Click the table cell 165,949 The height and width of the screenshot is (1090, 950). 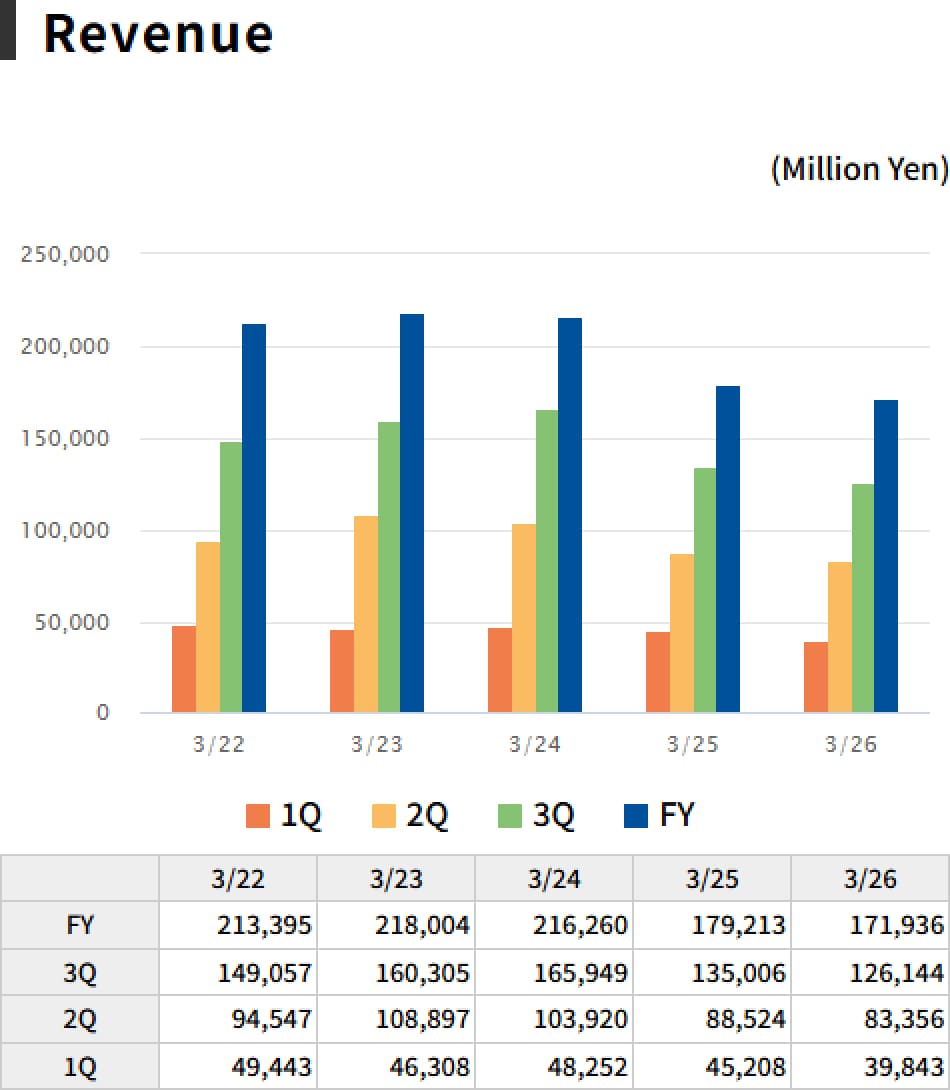click(x=554, y=973)
